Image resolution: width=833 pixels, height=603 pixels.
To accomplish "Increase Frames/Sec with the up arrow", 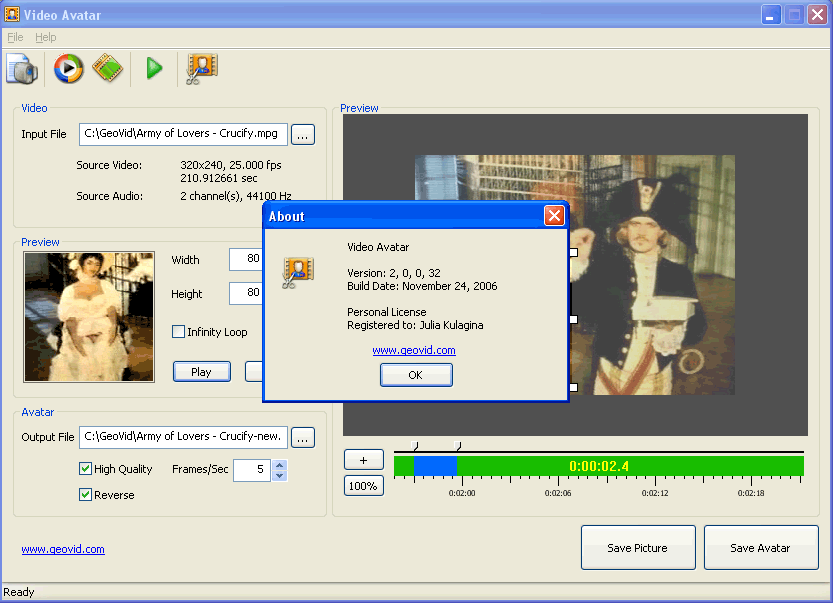I will tap(279, 465).
